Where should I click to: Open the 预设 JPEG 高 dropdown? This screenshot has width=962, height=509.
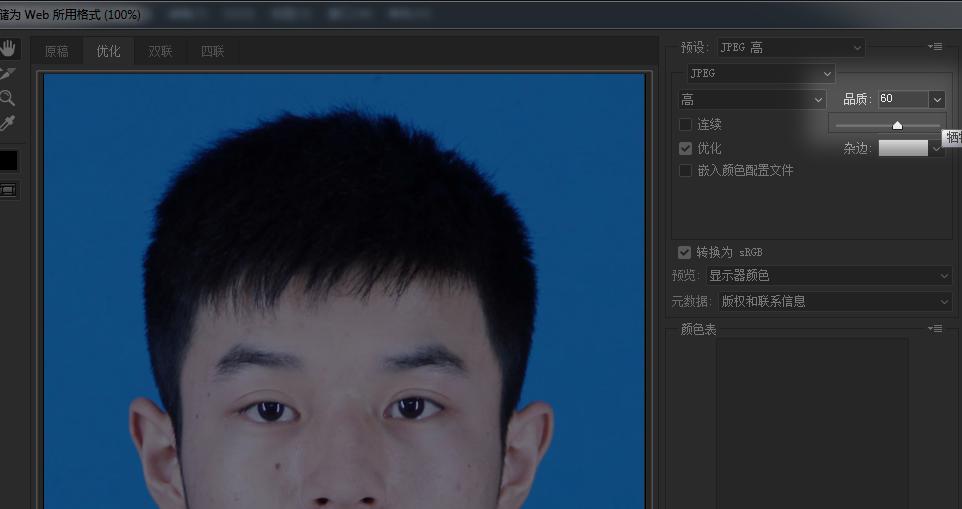[791, 48]
